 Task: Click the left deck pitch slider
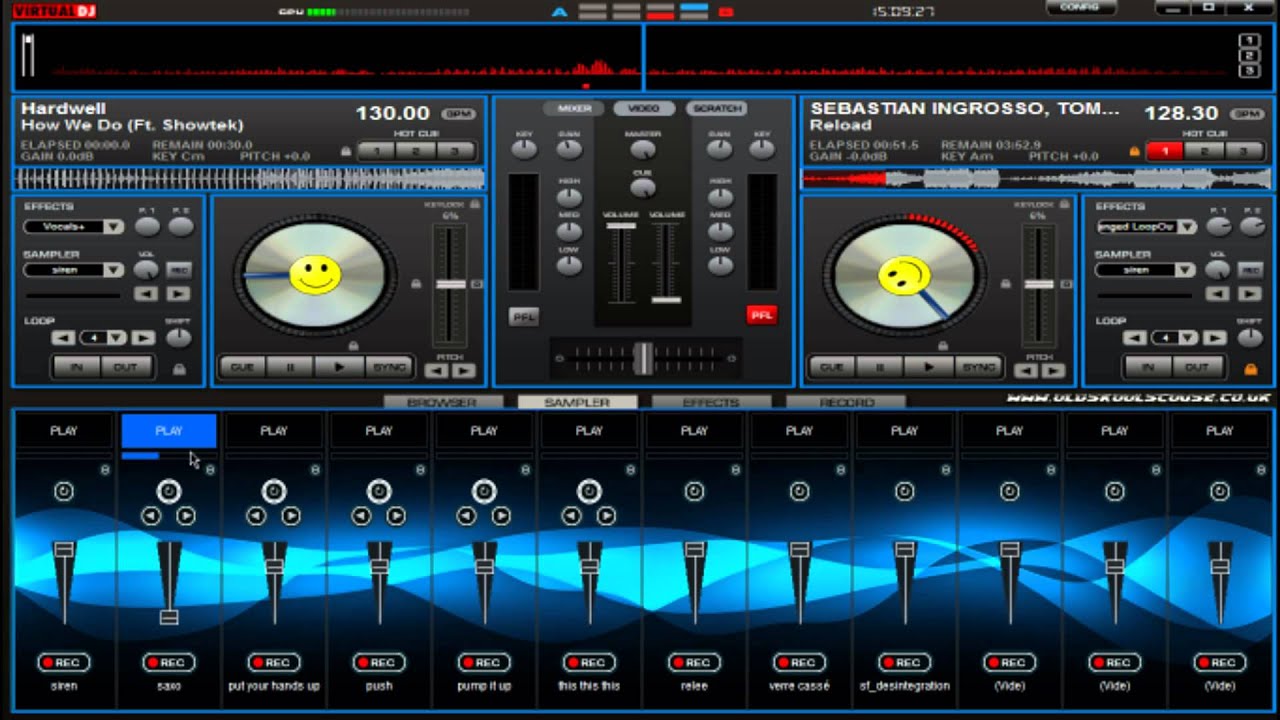451,285
